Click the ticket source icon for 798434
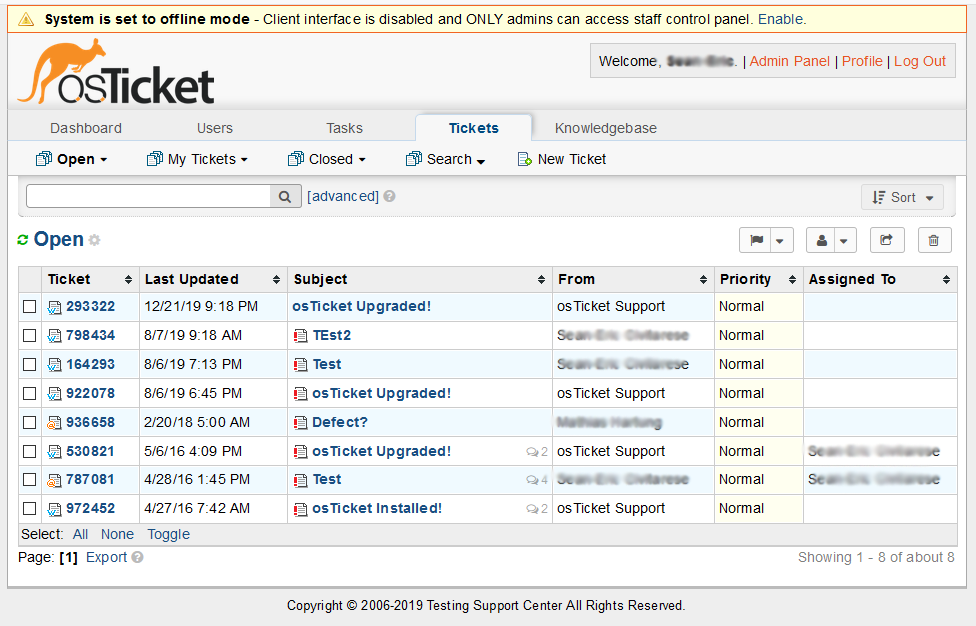976x626 pixels. pos(55,336)
